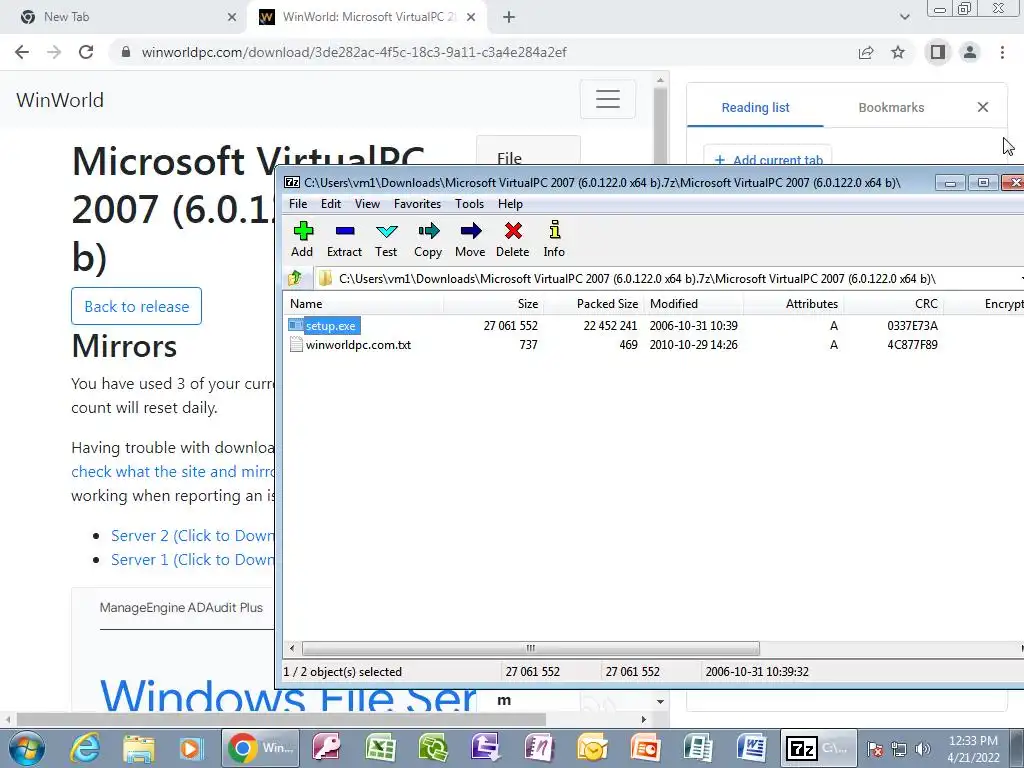Sort by Packed Size column header
This screenshot has height=768, width=1024.
594,304
